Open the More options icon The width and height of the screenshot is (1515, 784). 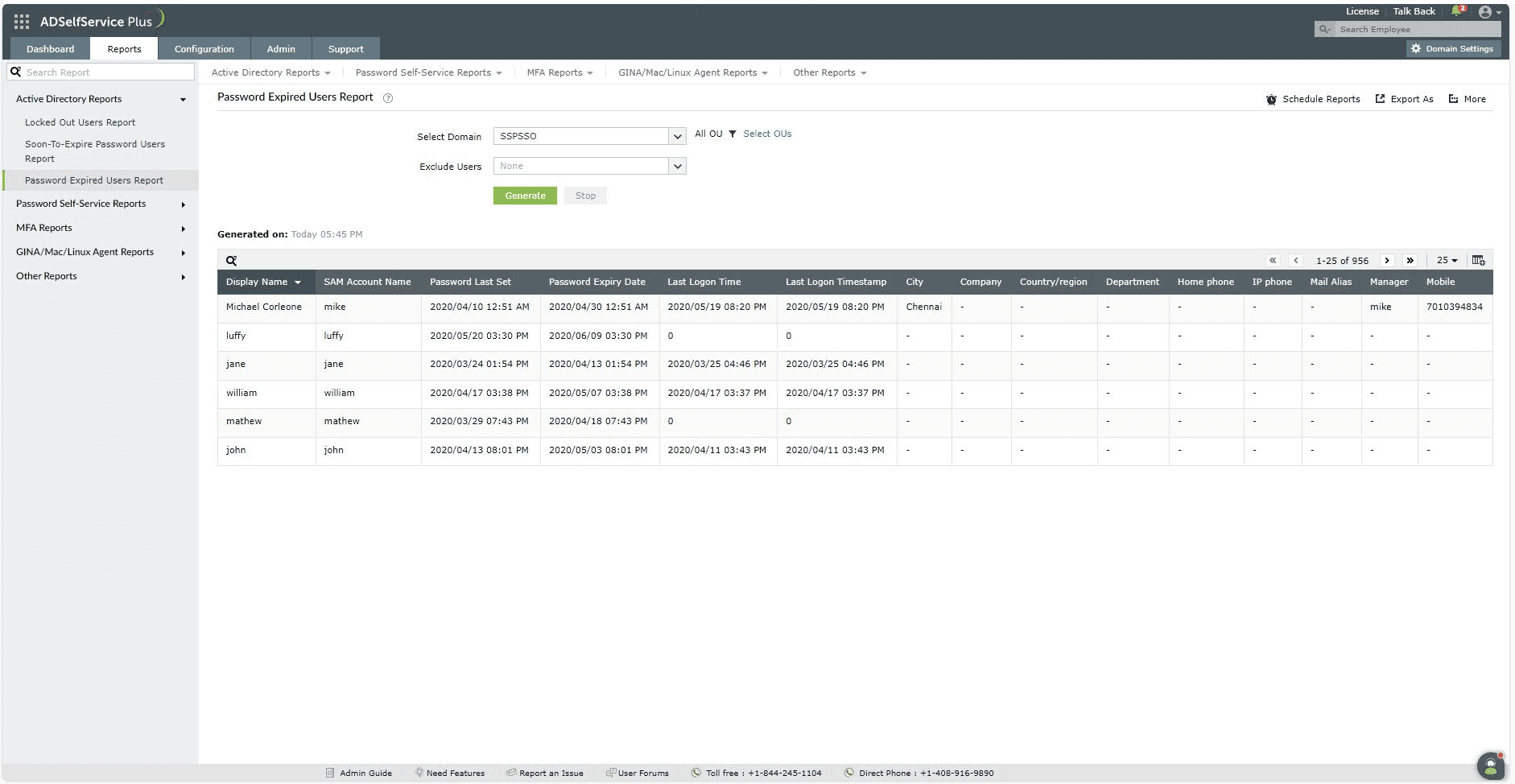[1454, 99]
